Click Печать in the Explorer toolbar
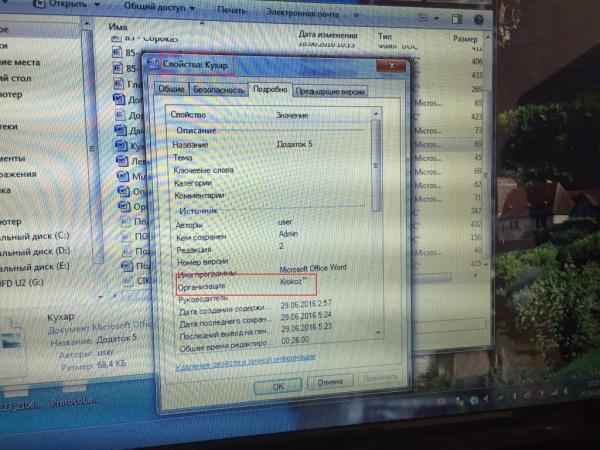 (230, 7)
